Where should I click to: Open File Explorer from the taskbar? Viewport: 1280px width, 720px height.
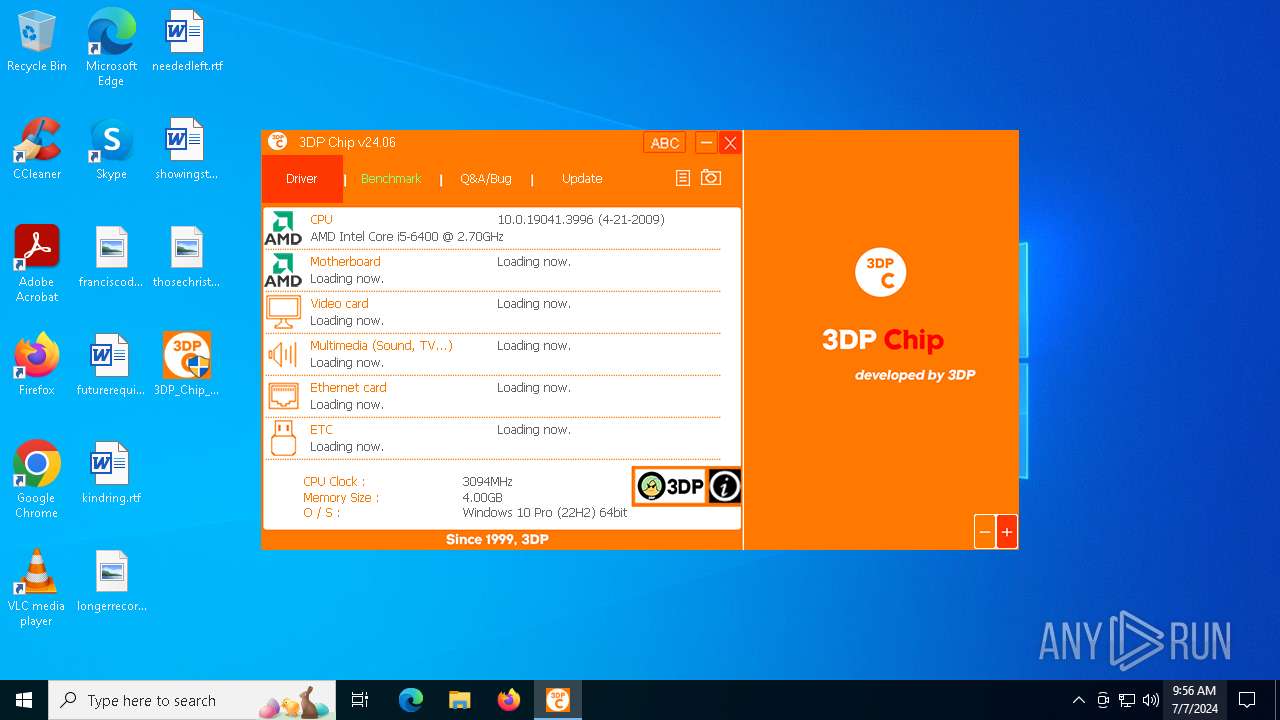[x=460, y=700]
